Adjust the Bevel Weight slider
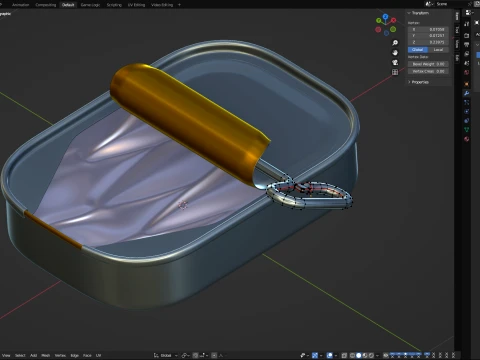The image size is (480, 360). point(428,64)
